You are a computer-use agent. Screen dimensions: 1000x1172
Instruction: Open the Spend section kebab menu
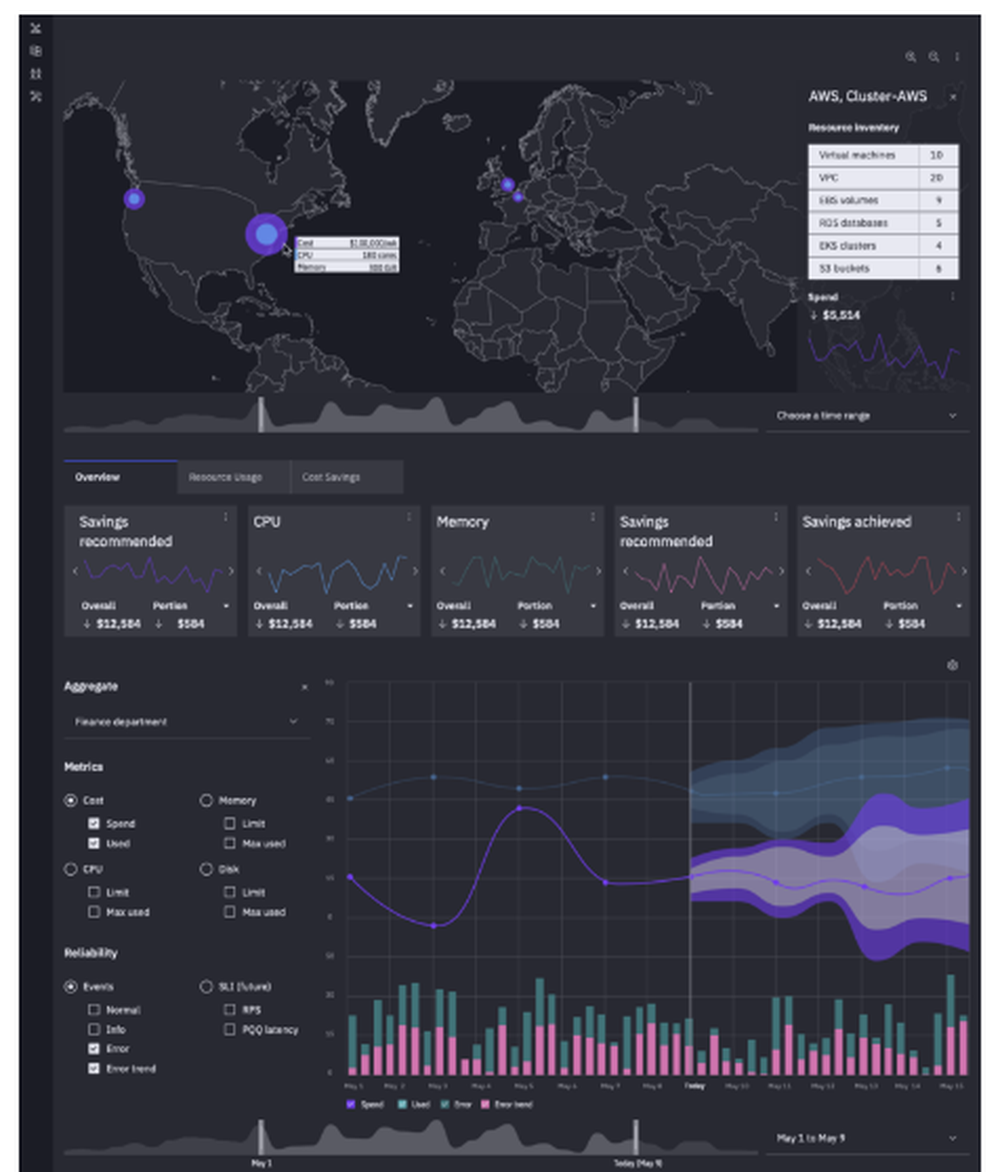tap(952, 297)
